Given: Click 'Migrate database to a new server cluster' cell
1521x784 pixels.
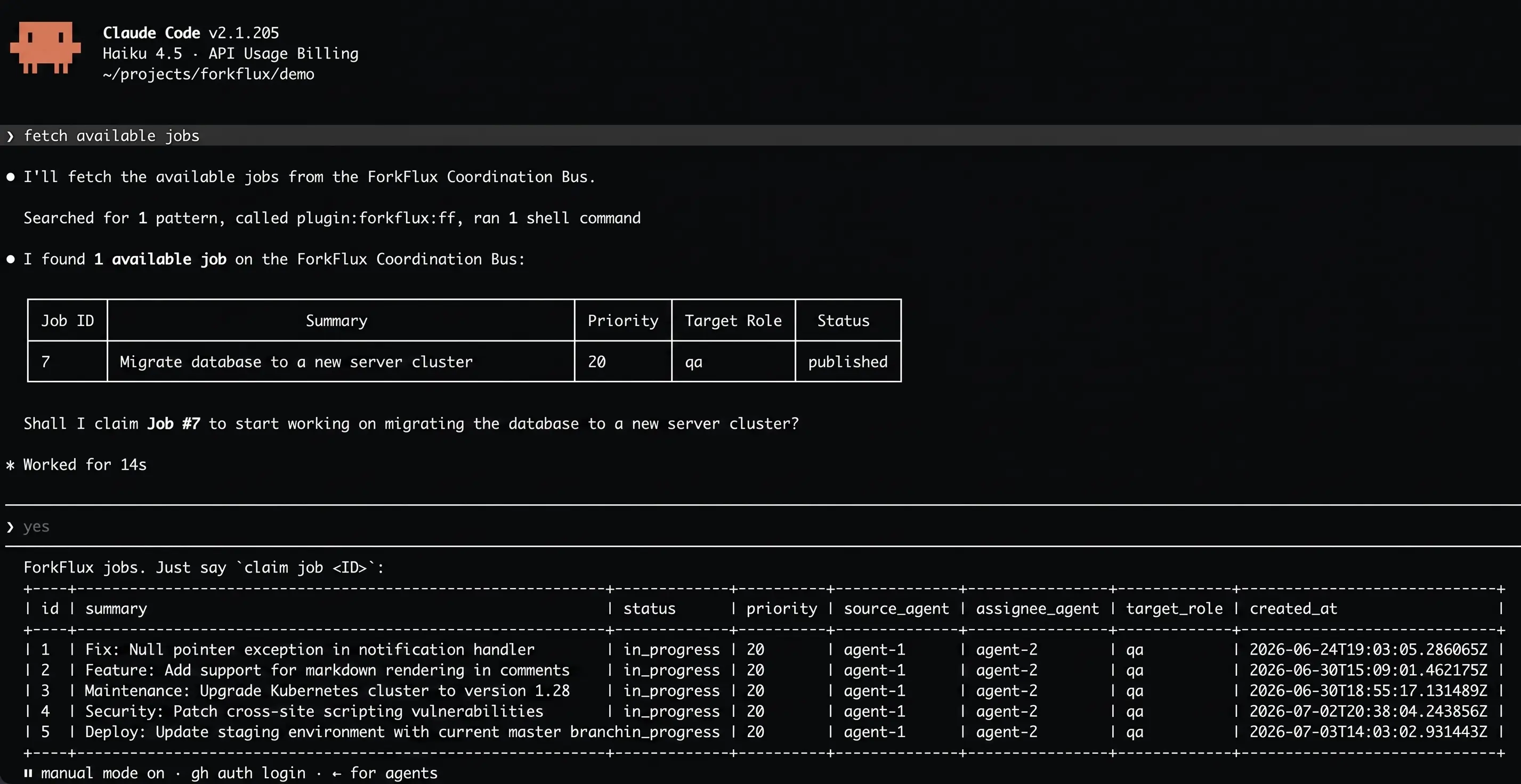Looking at the screenshot, I should (296, 362).
